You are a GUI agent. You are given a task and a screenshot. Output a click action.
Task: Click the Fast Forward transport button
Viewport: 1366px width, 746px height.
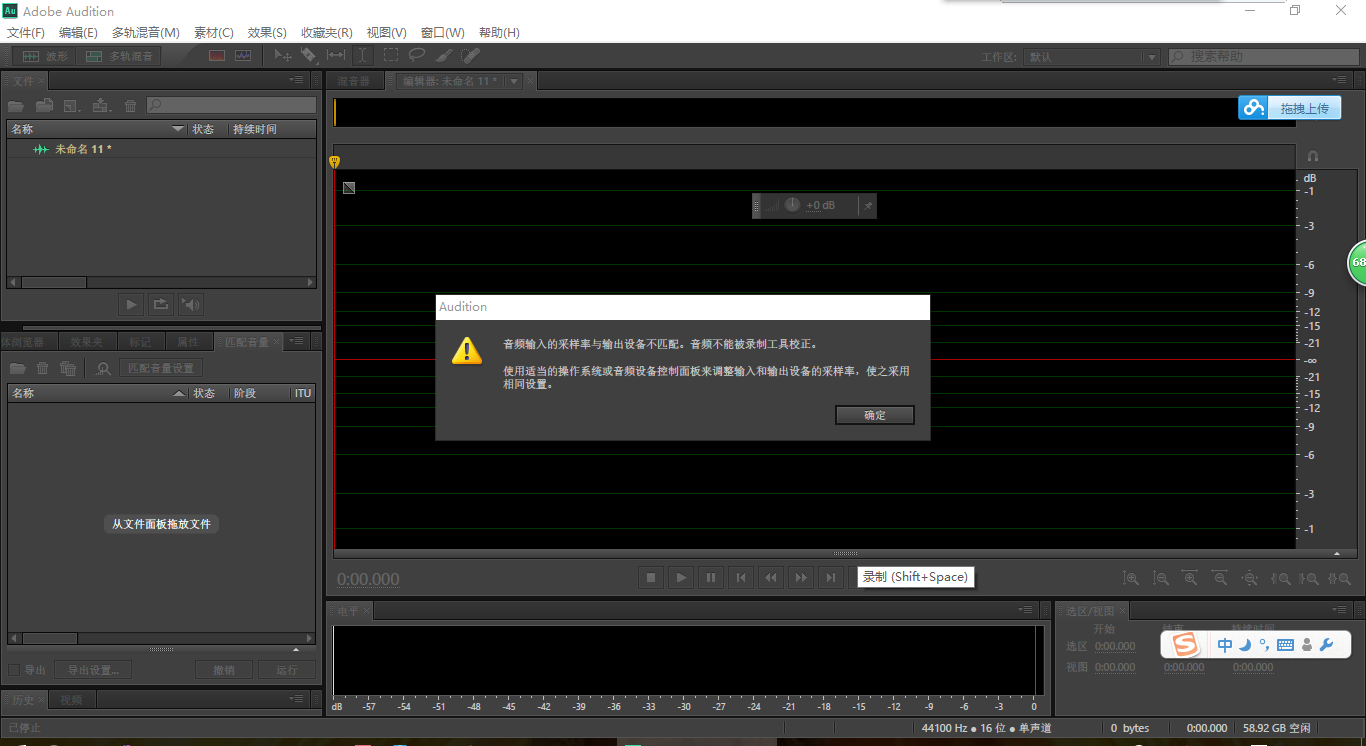coord(801,577)
